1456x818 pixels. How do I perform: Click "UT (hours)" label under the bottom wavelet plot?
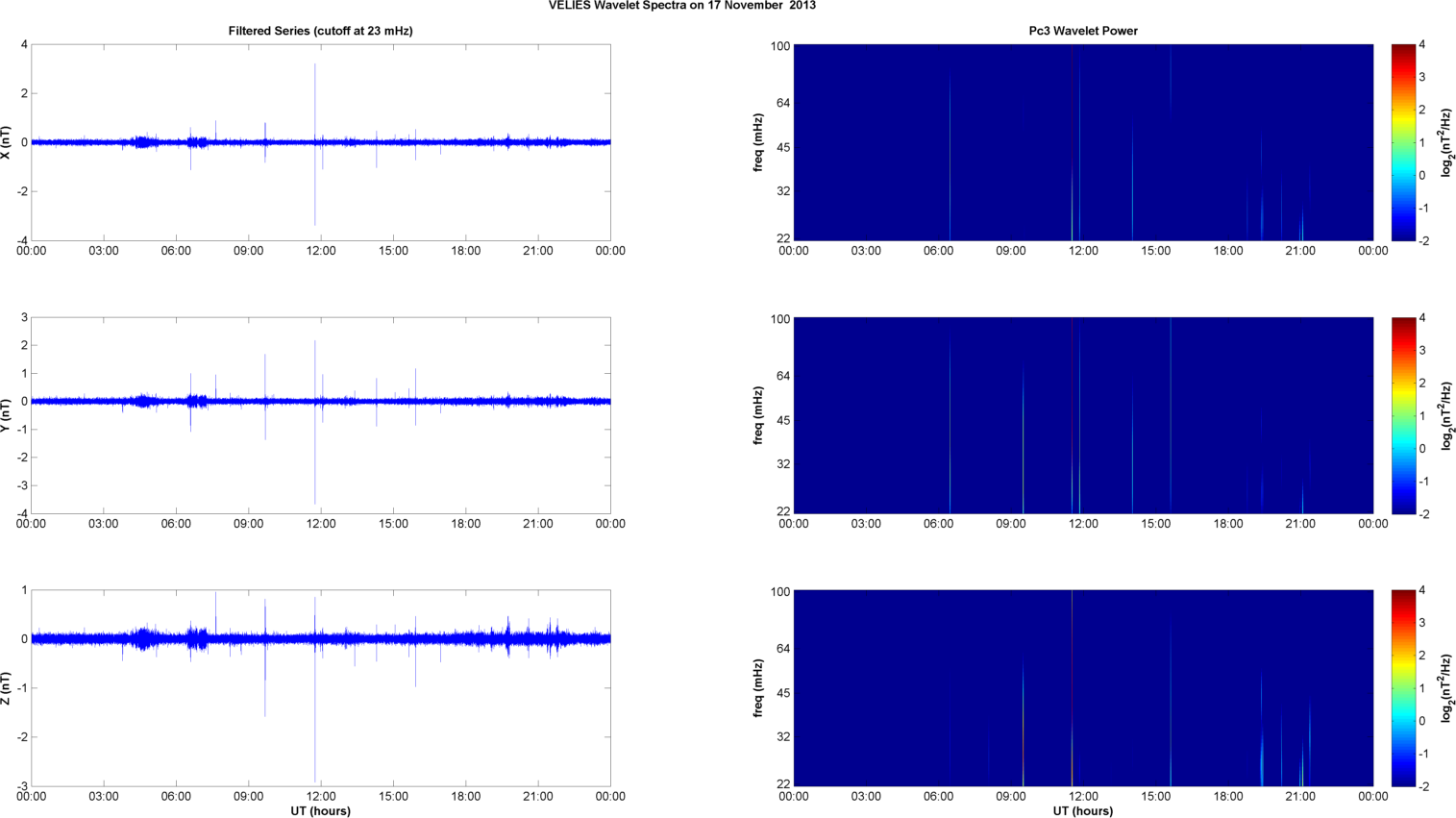1083,811
